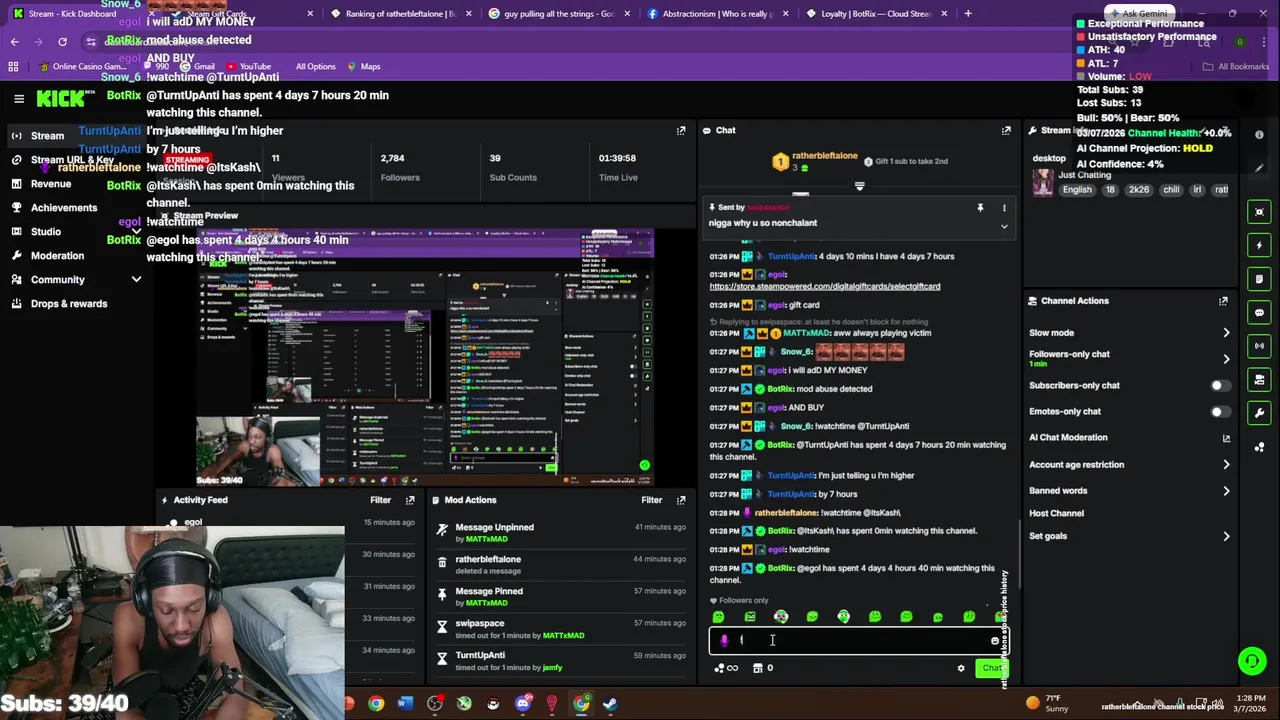This screenshot has height=720, width=1280.
Task: Open Moderation in the sidebar
Action: 57,256
